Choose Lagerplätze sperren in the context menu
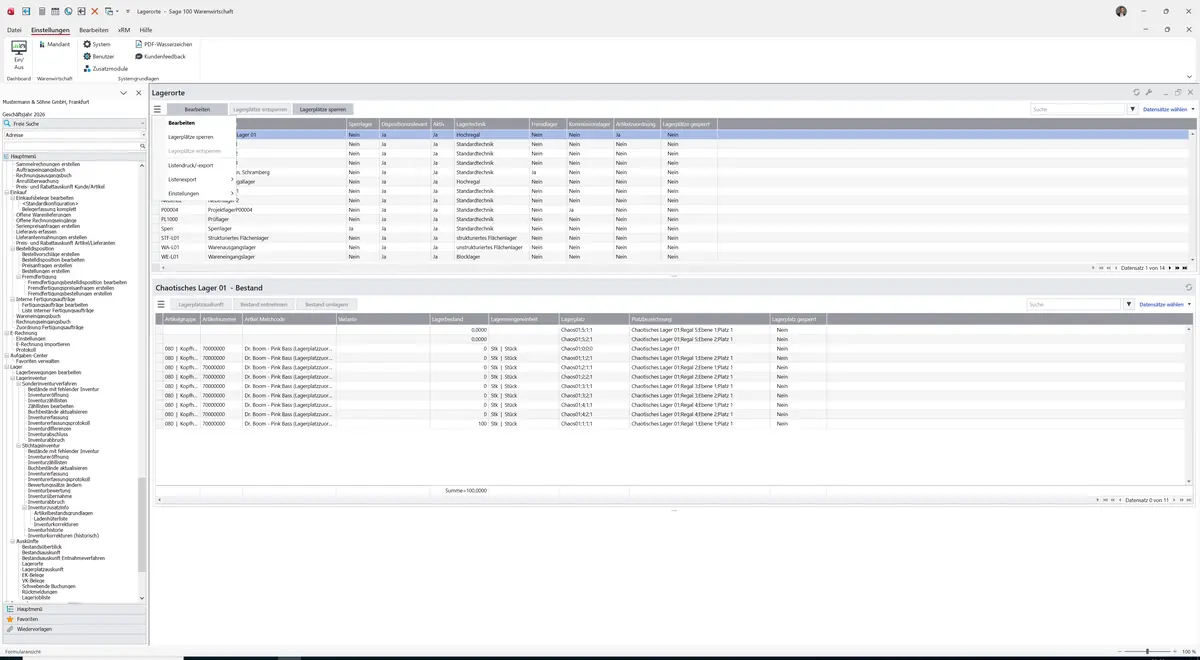The height and width of the screenshot is (660, 1200). (x=190, y=137)
